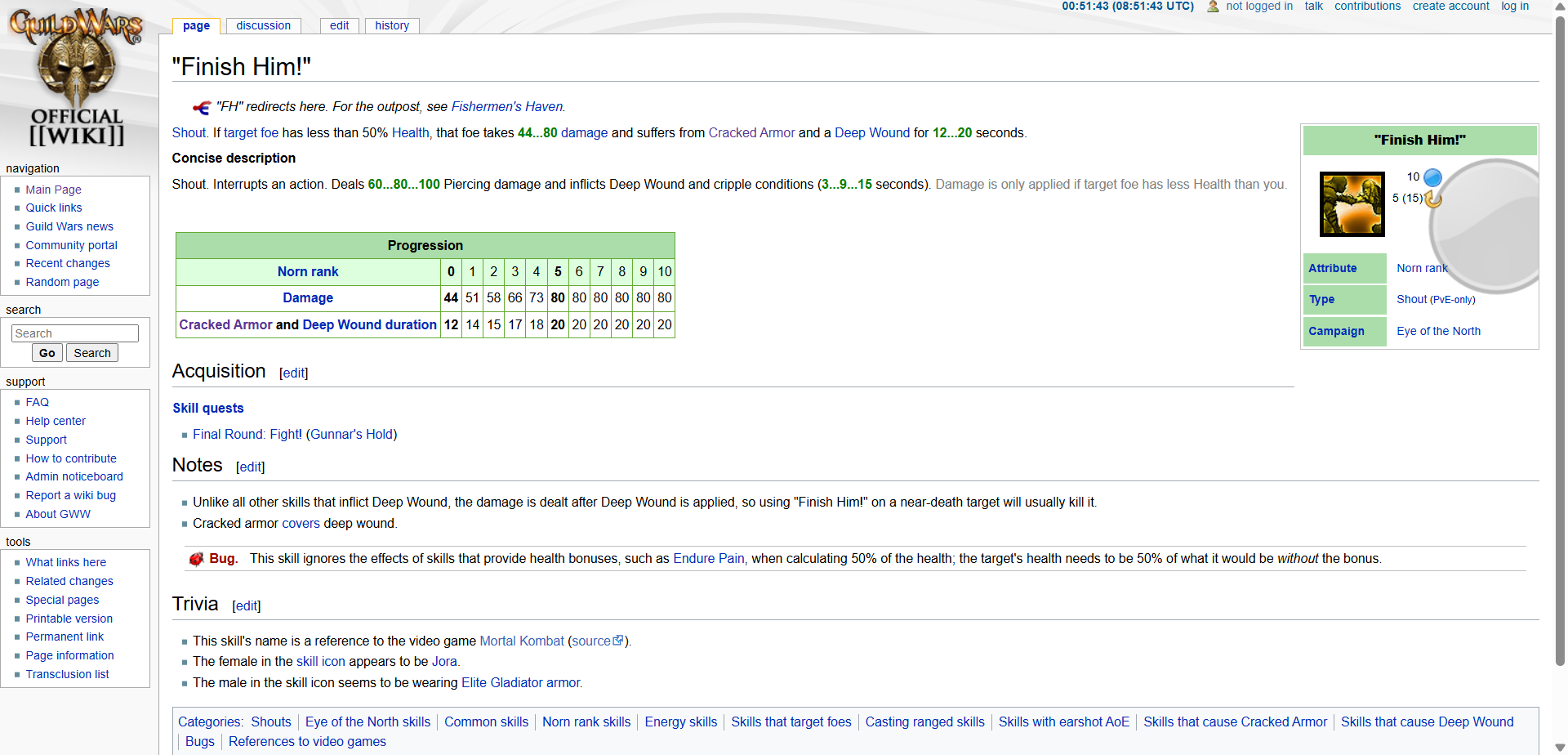The image size is (1568, 755).
Task: Open the Transclusion list
Action: tap(67, 674)
